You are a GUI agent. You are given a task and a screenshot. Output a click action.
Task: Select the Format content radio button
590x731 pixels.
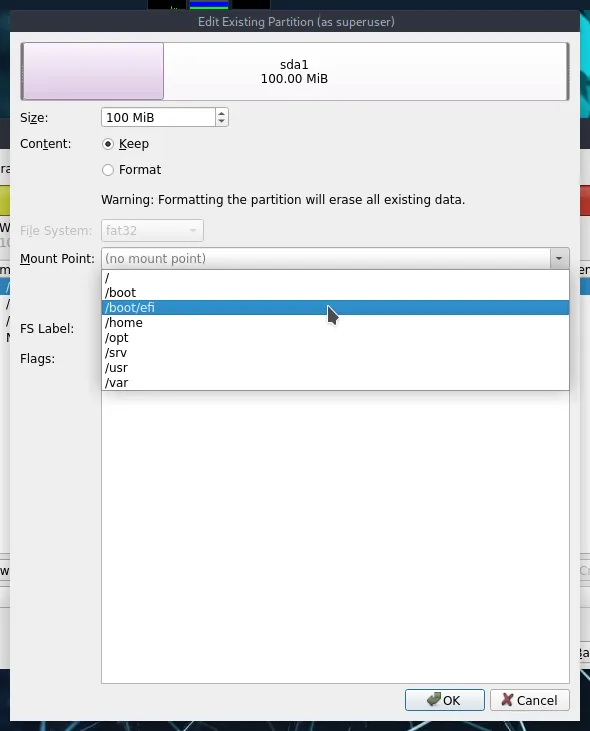[108, 170]
